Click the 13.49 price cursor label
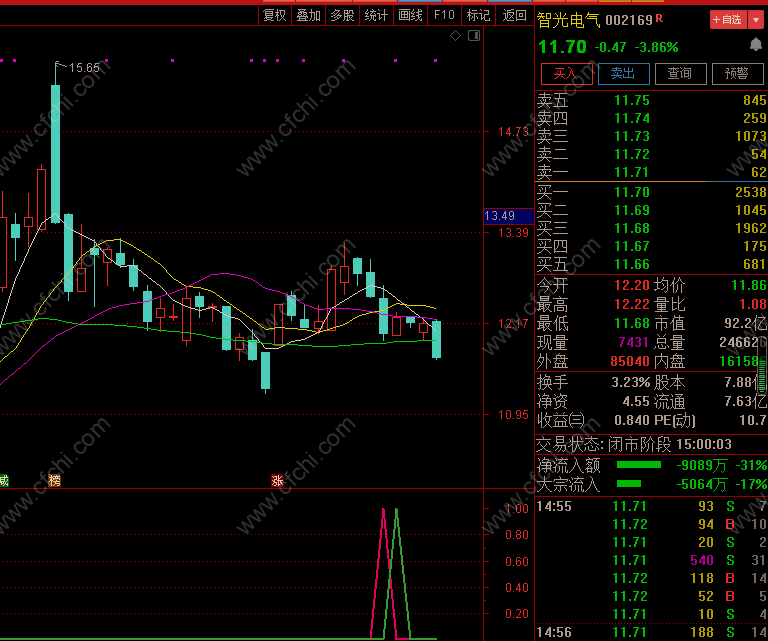The image size is (768, 641). [508, 216]
